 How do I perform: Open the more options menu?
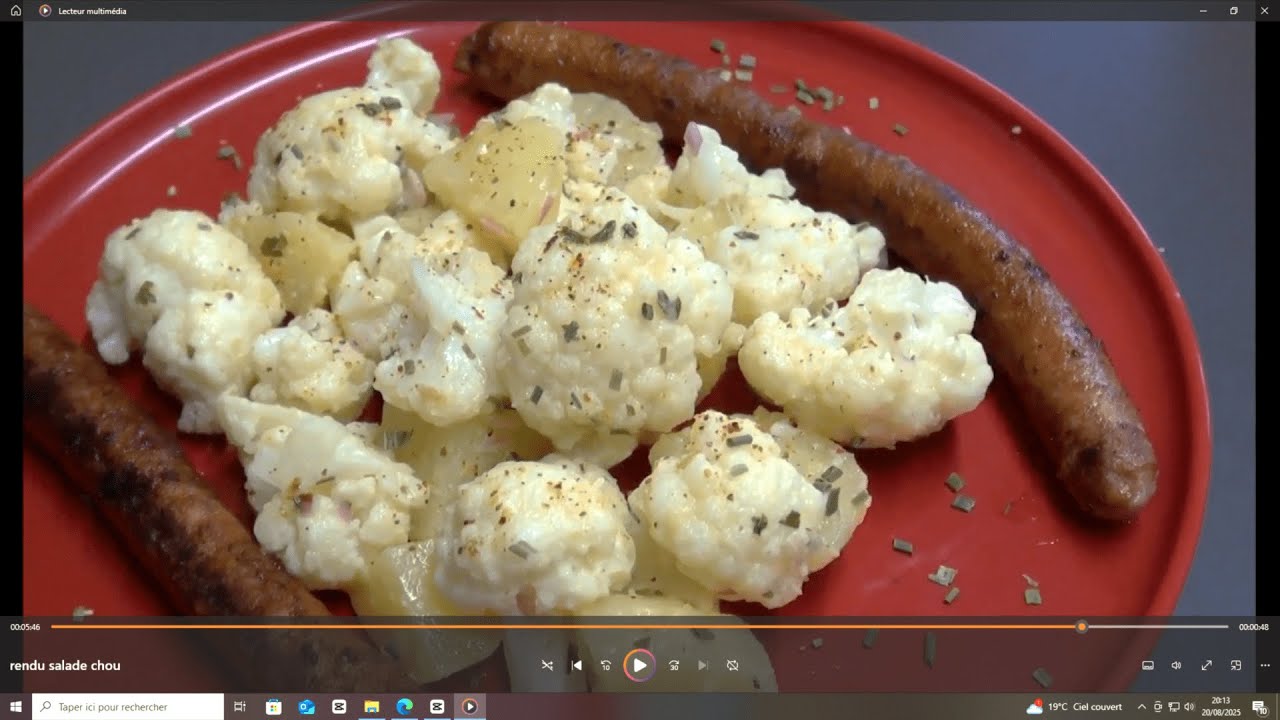pos(1265,665)
